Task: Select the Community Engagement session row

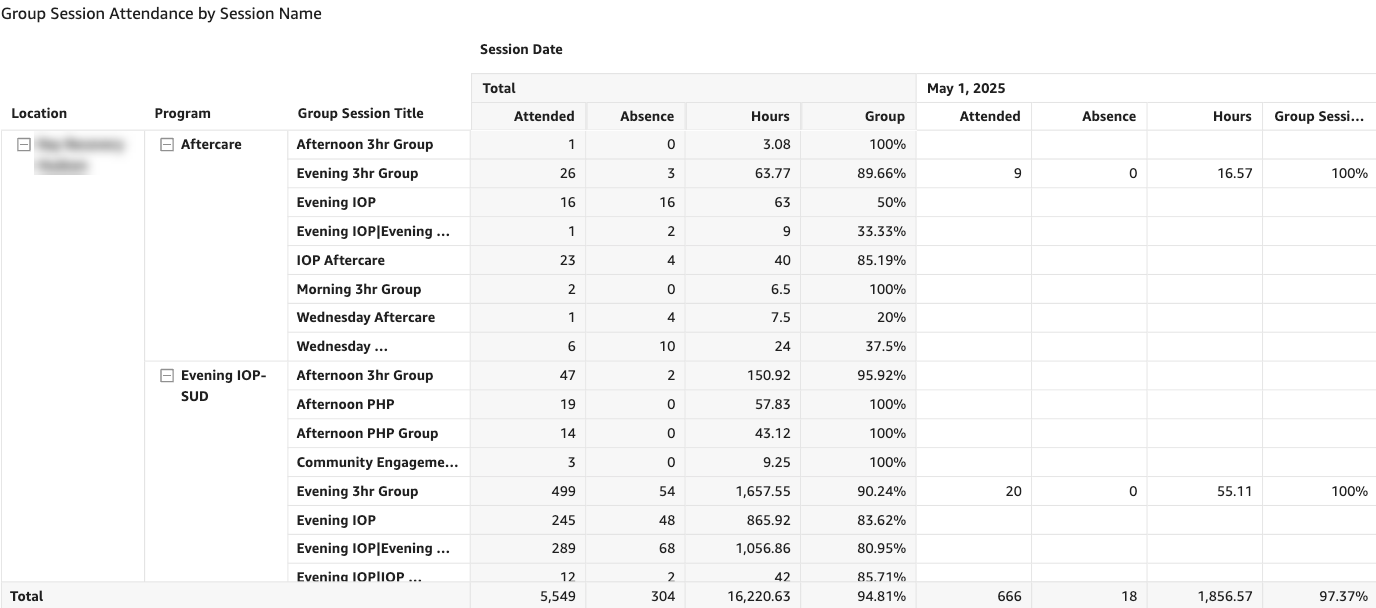Action: (x=377, y=463)
